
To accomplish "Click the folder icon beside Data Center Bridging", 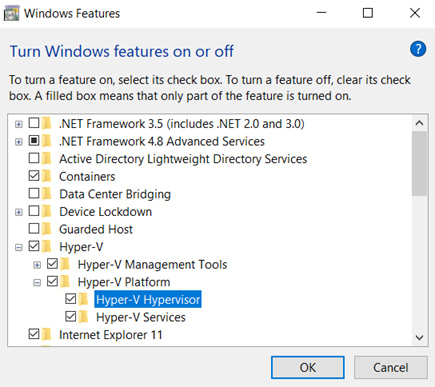I will click(47, 194).
